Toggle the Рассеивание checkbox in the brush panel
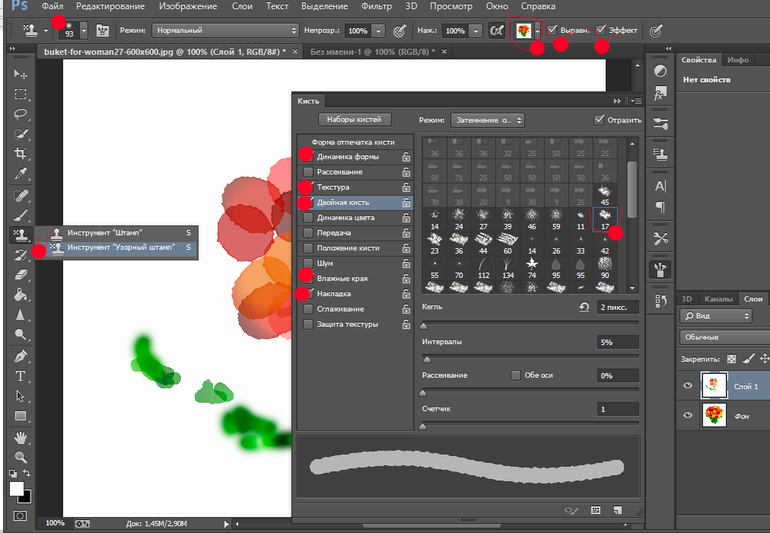770x533 pixels. click(x=309, y=172)
